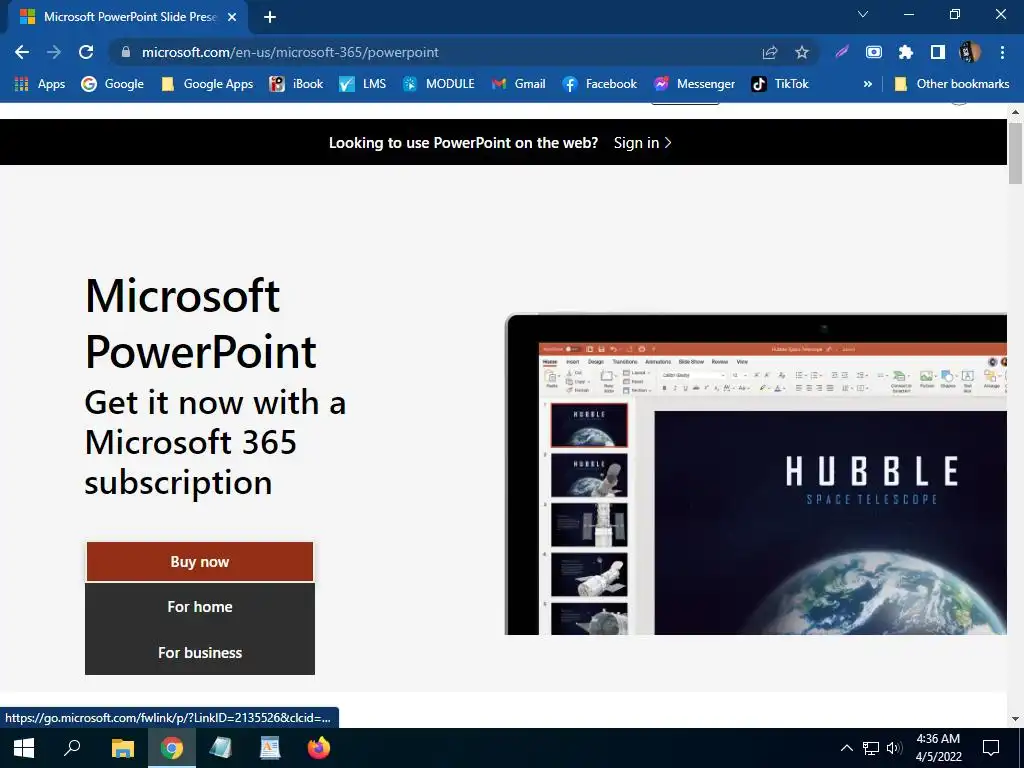
Task: Open the notification center icon
Action: [991, 748]
